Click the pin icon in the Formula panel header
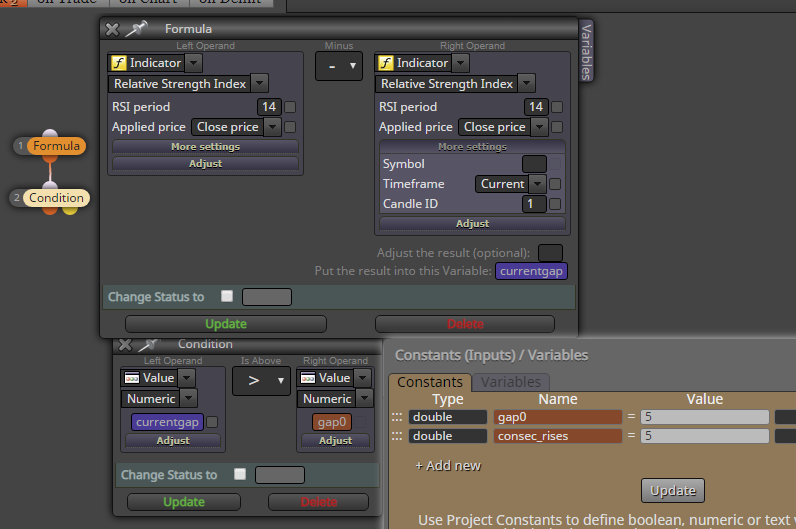Image resolution: width=796 pixels, height=529 pixels. (x=136, y=28)
